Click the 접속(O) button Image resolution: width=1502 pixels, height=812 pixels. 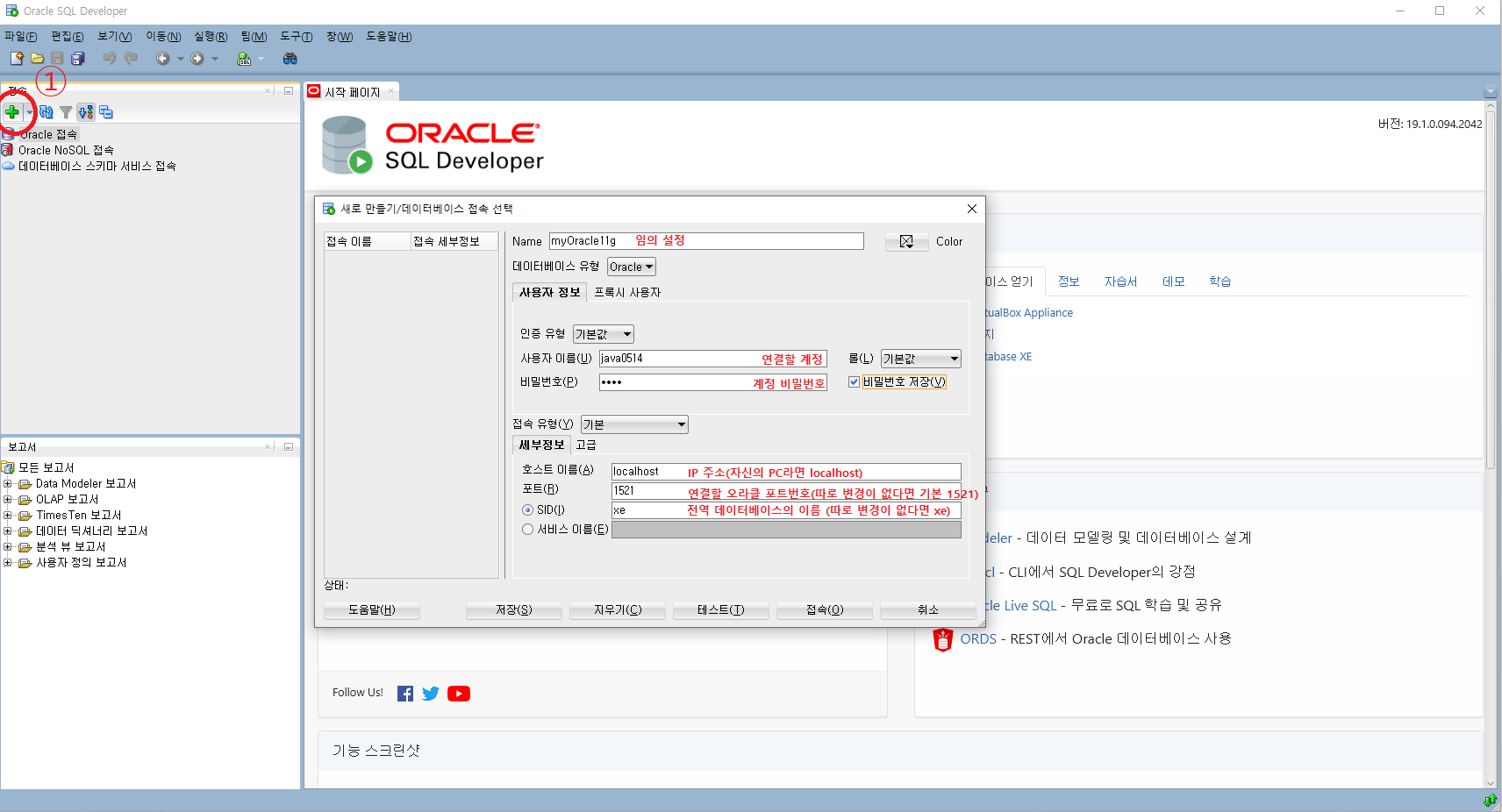(x=825, y=610)
